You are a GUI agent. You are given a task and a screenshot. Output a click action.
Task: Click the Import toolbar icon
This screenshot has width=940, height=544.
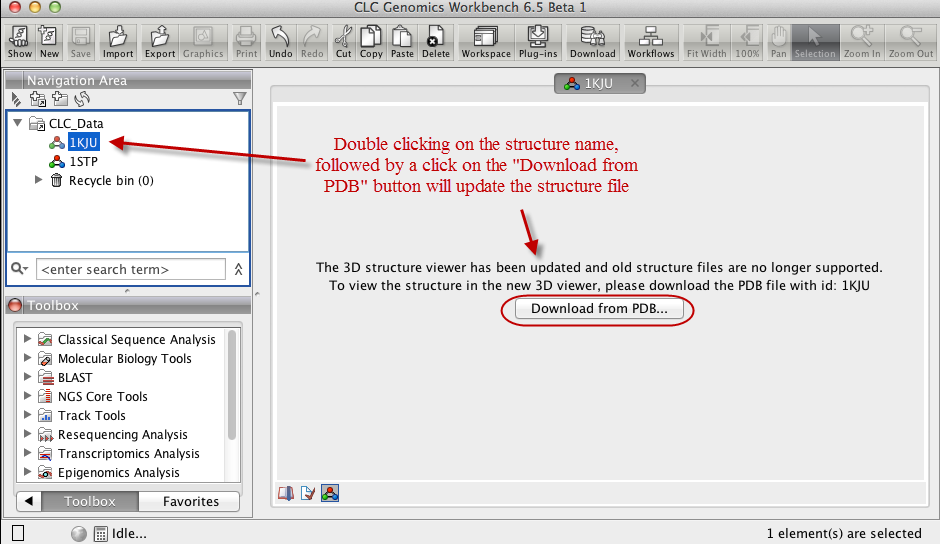[x=118, y=41]
